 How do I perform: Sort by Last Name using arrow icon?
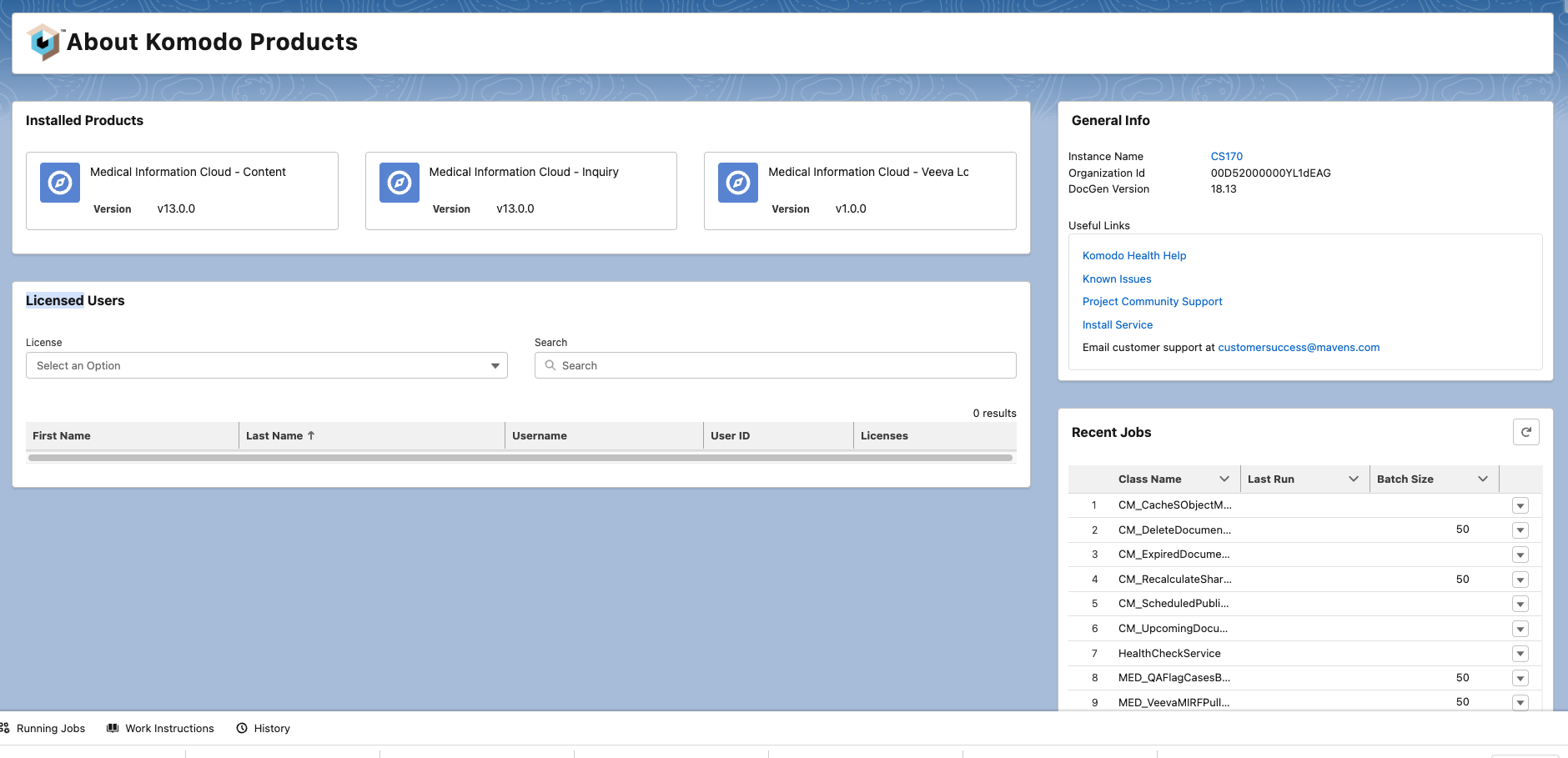[x=311, y=435]
